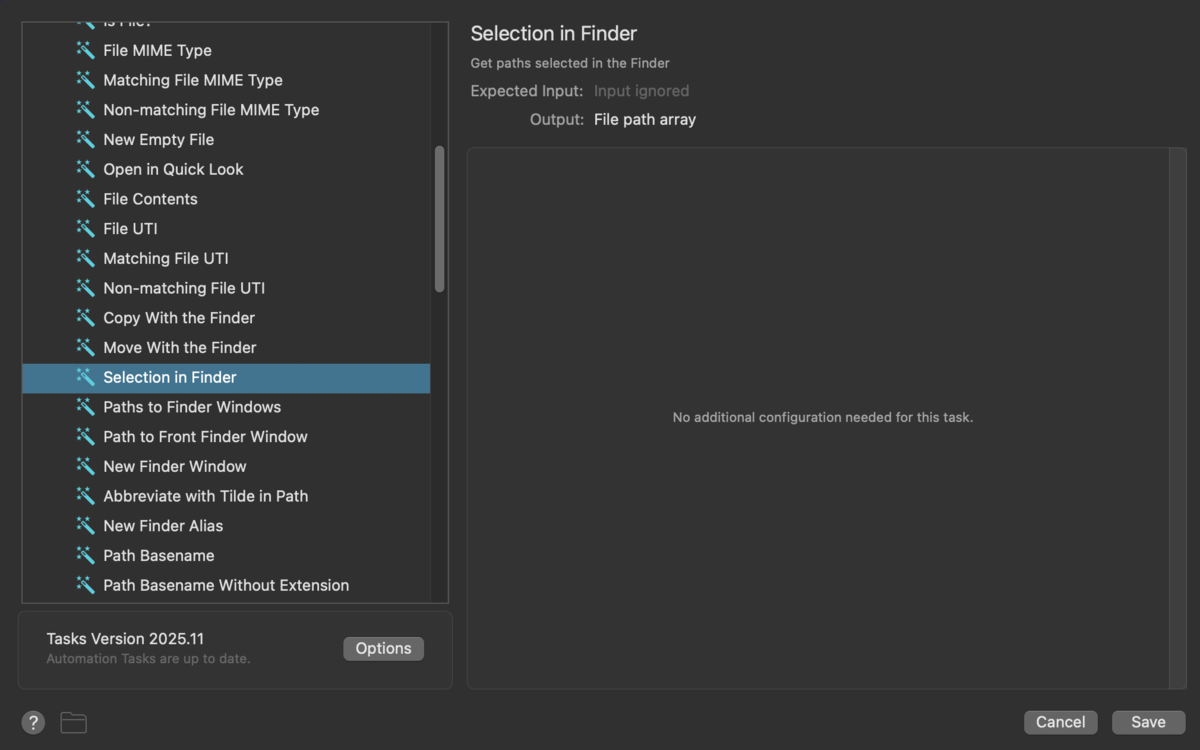Click the Input ignored expected input value

click(x=641, y=91)
